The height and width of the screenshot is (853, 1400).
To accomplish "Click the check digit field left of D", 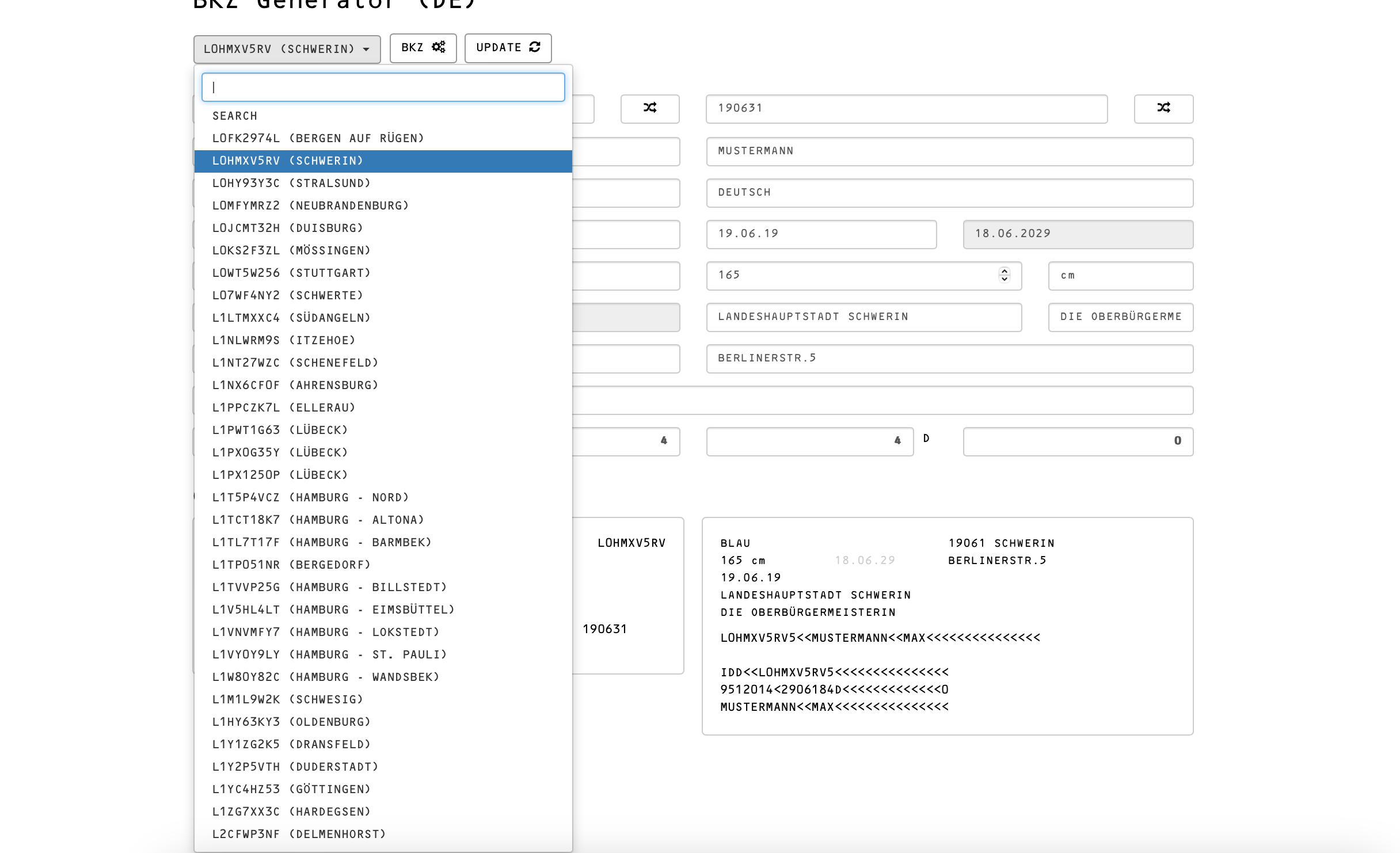I will [810, 441].
